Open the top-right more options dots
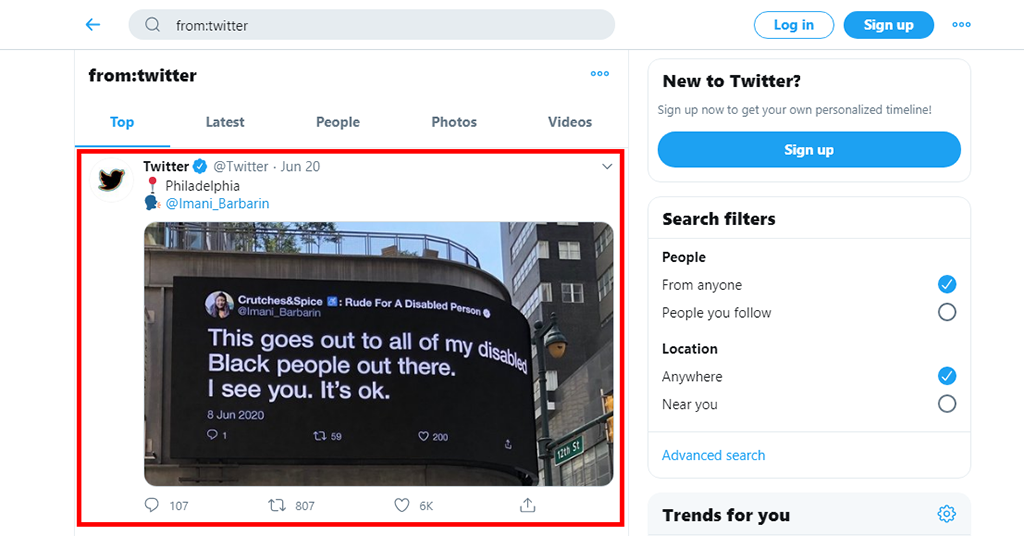This screenshot has width=1024, height=536. (x=961, y=25)
